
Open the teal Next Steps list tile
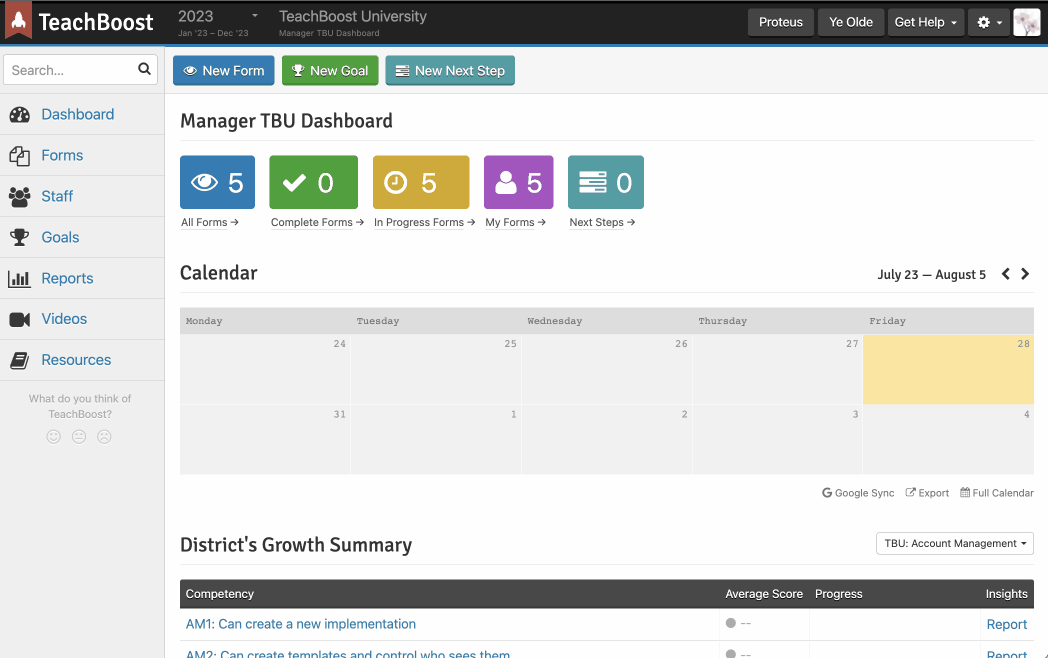606,183
